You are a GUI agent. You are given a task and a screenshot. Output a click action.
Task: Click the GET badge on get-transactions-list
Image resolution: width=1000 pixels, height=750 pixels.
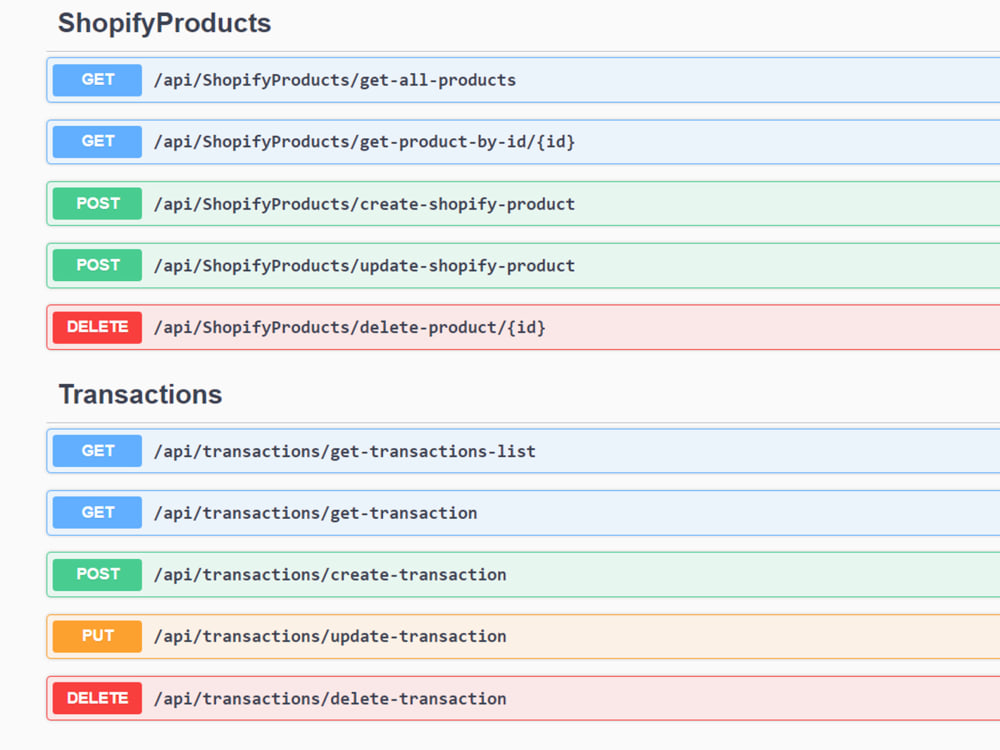(x=96, y=451)
